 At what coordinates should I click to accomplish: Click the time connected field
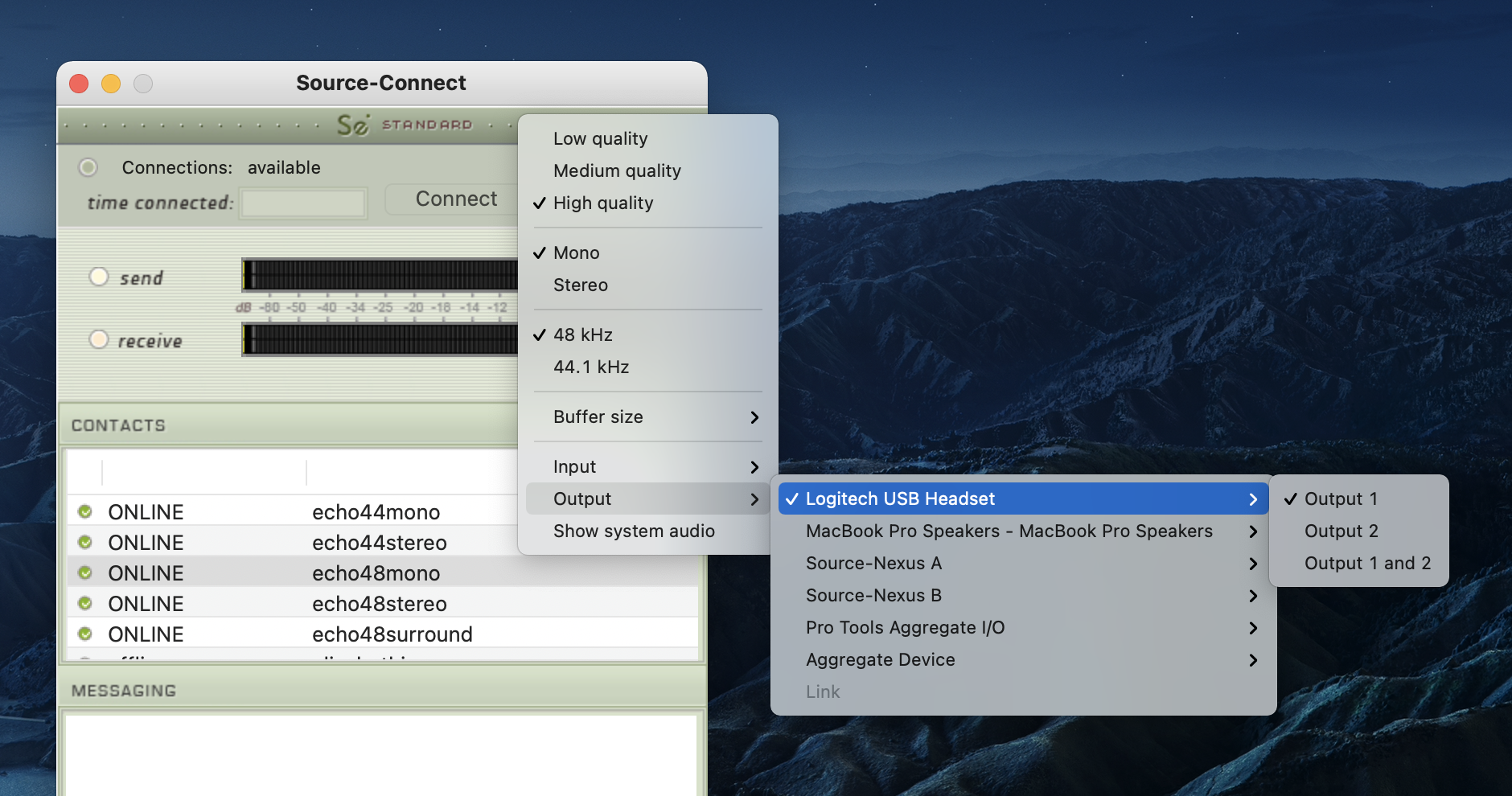click(304, 203)
